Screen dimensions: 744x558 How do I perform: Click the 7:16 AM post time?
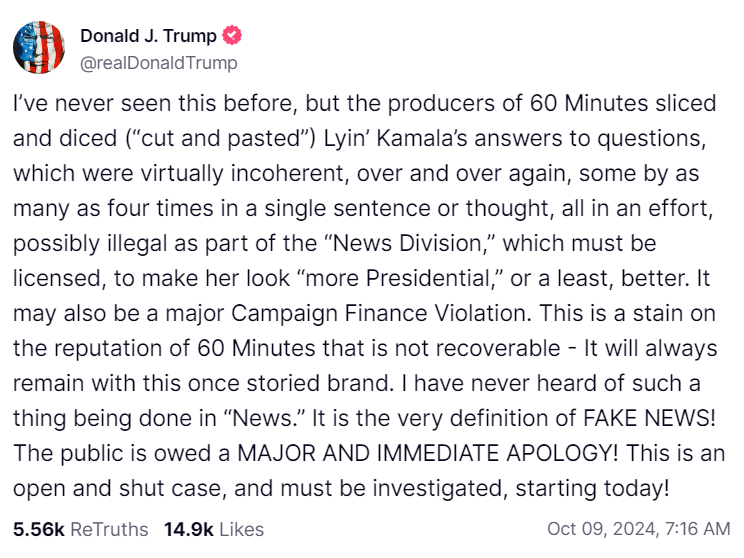(x=696, y=528)
